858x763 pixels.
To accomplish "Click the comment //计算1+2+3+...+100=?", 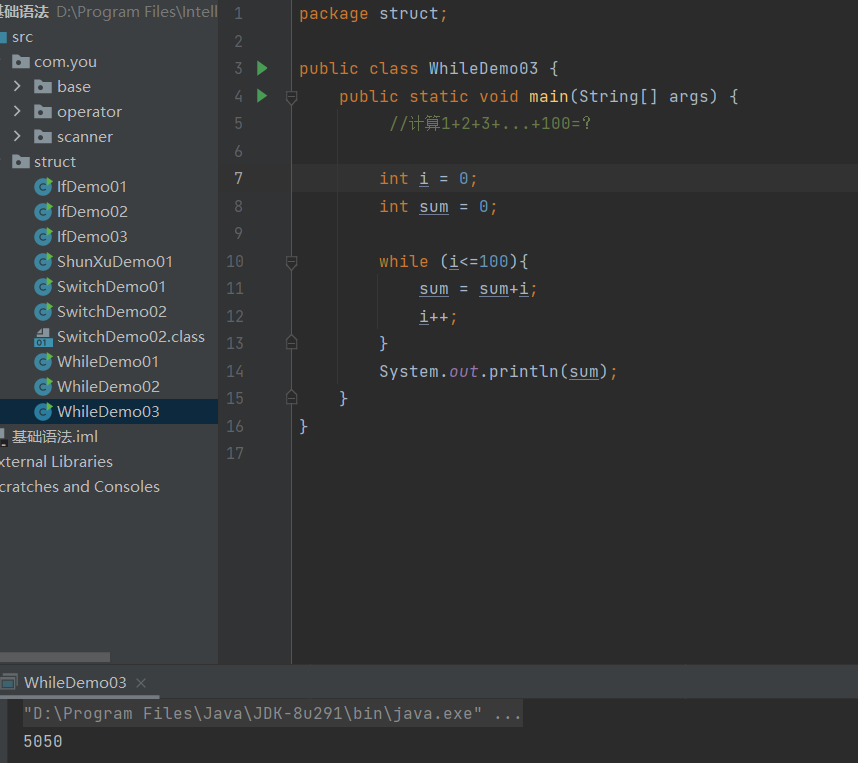I will click(x=490, y=124).
